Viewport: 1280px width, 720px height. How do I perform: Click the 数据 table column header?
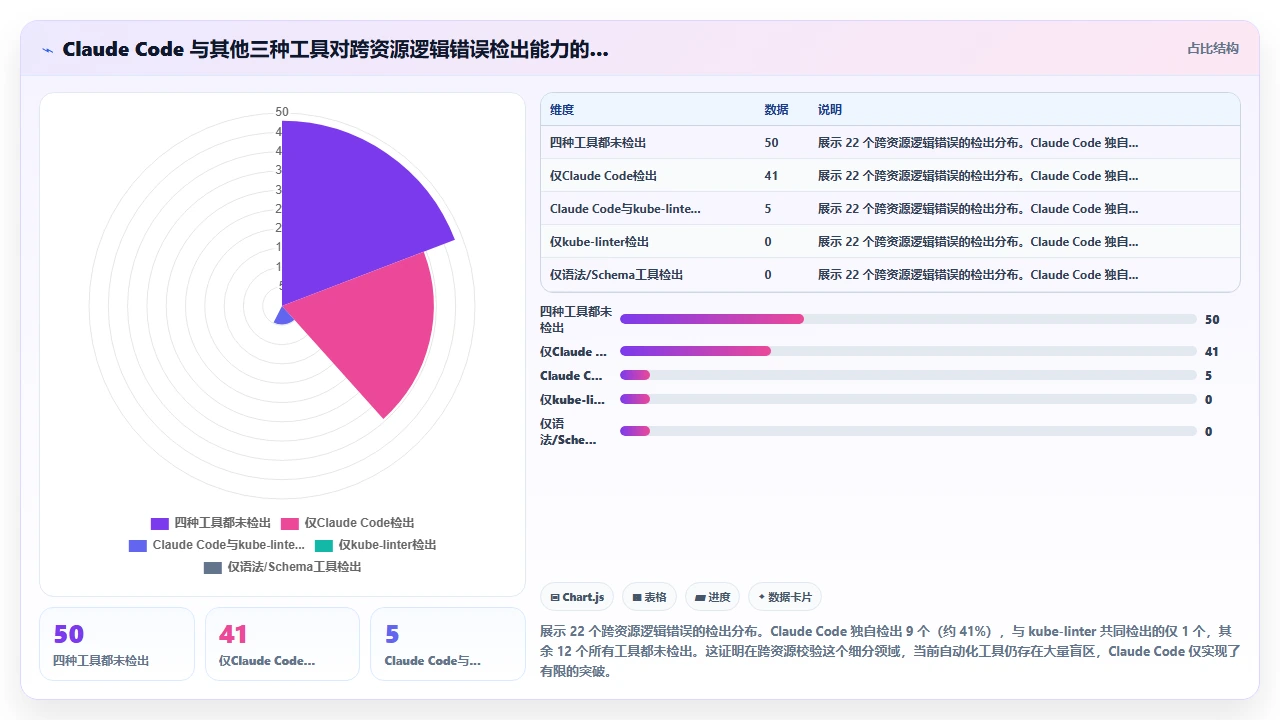[776, 110]
